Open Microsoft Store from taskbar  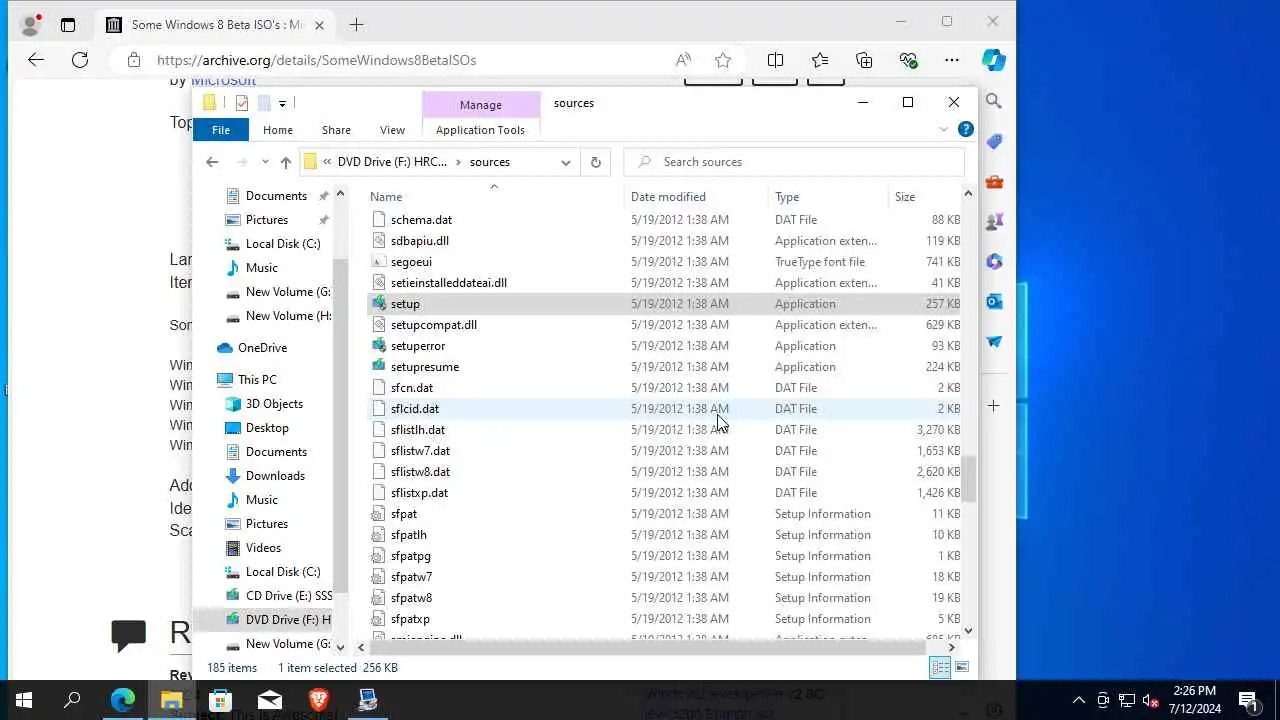click(221, 700)
